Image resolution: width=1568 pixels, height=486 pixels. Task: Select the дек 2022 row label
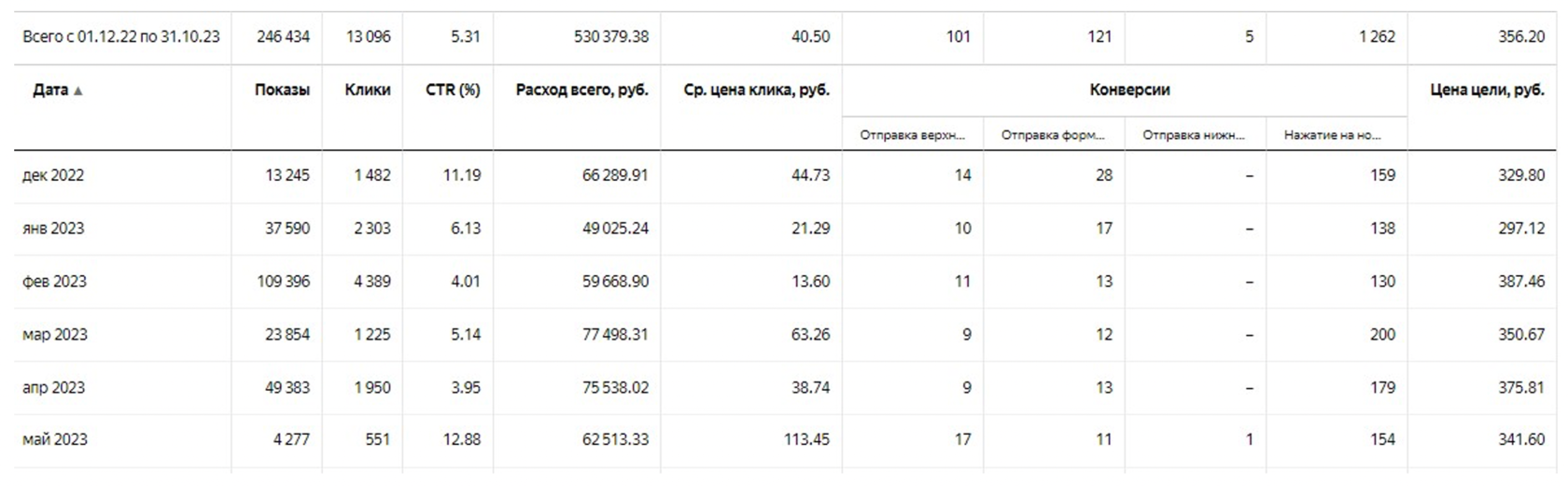click(53, 175)
